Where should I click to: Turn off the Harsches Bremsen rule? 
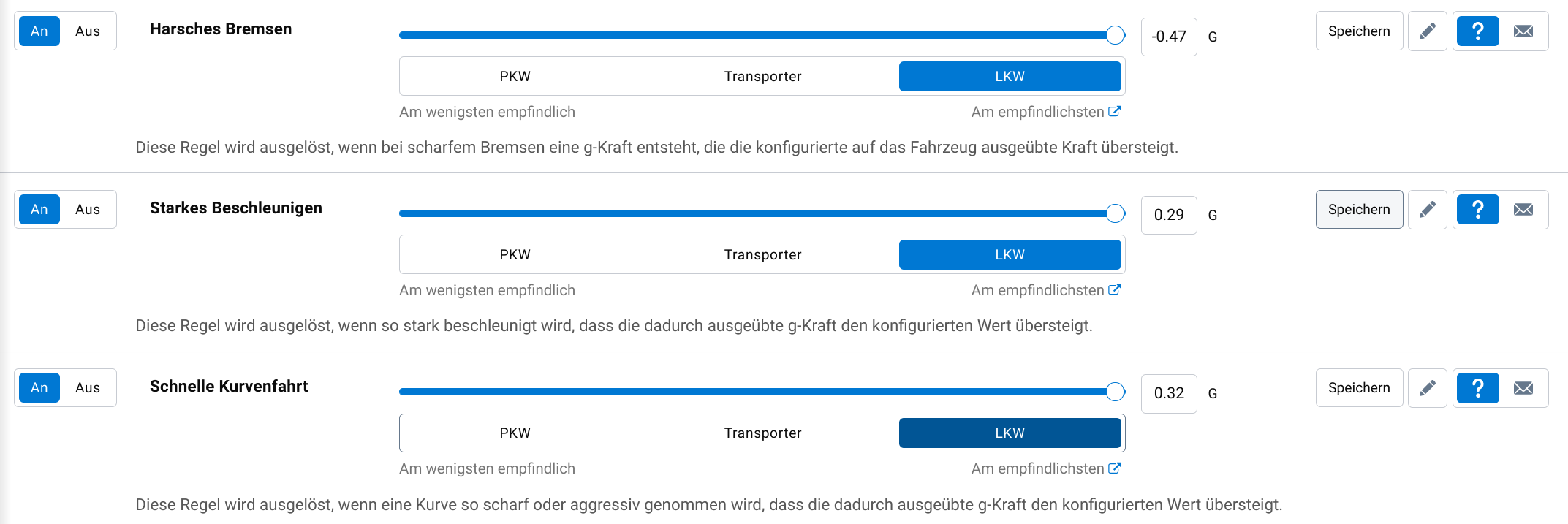pyautogui.click(x=88, y=31)
